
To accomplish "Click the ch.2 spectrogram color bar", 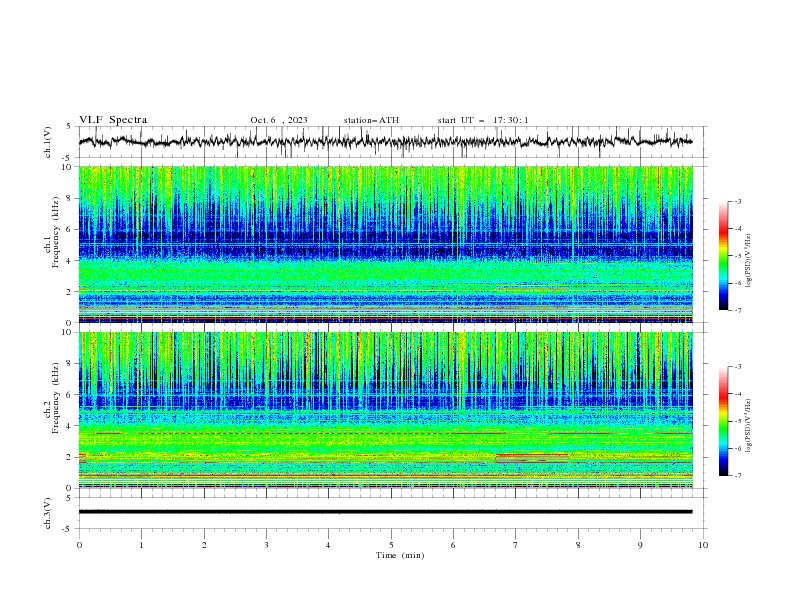I will point(723,421).
